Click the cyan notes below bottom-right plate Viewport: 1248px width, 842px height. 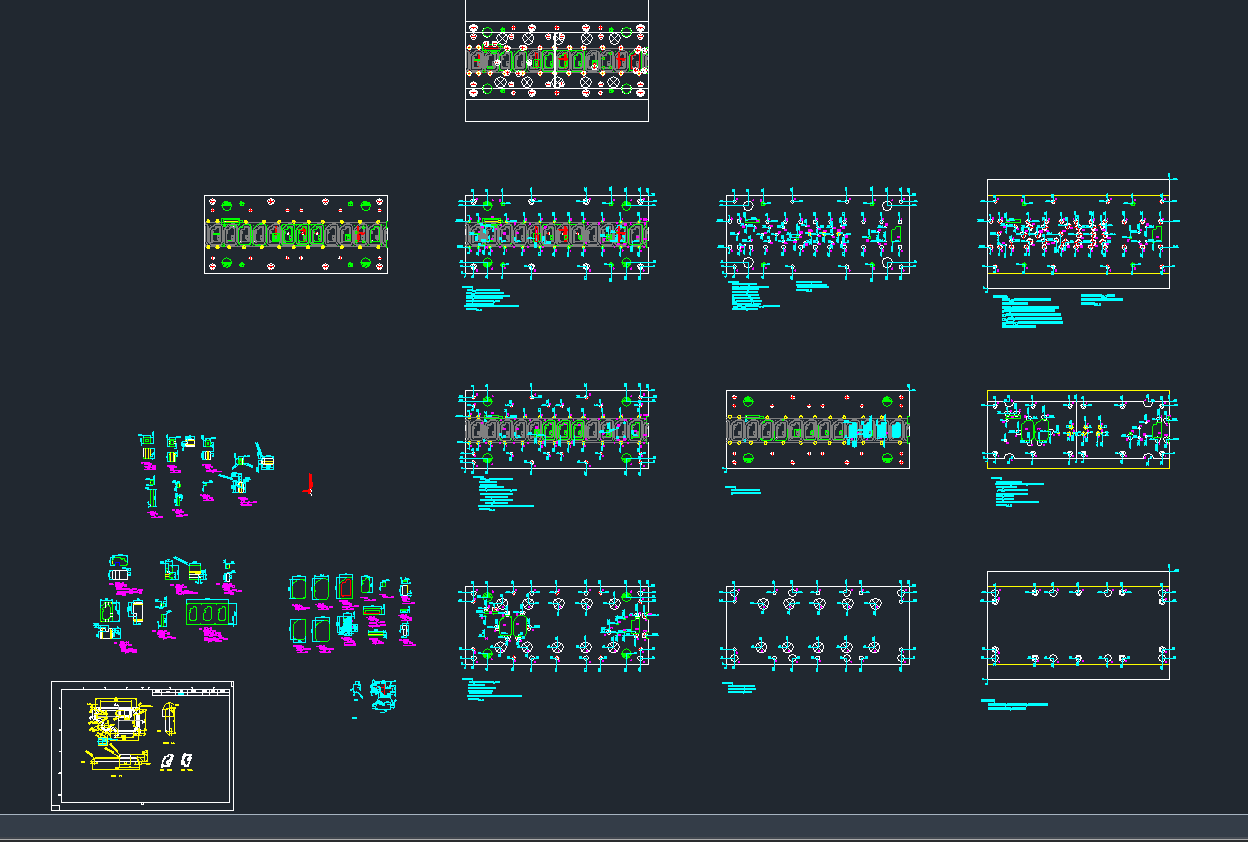pyautogui.click(x=1014, y=704)
